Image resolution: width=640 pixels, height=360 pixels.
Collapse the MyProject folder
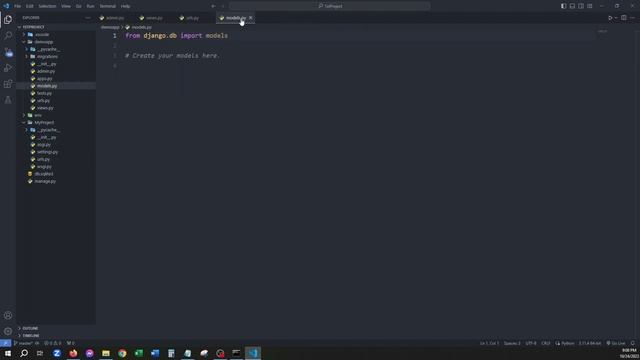[44, 122]
